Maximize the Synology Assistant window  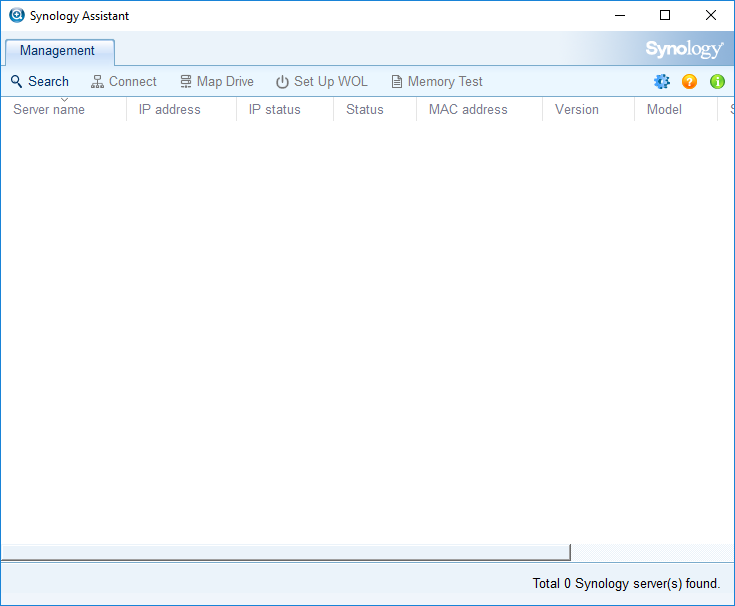(665, 15)
